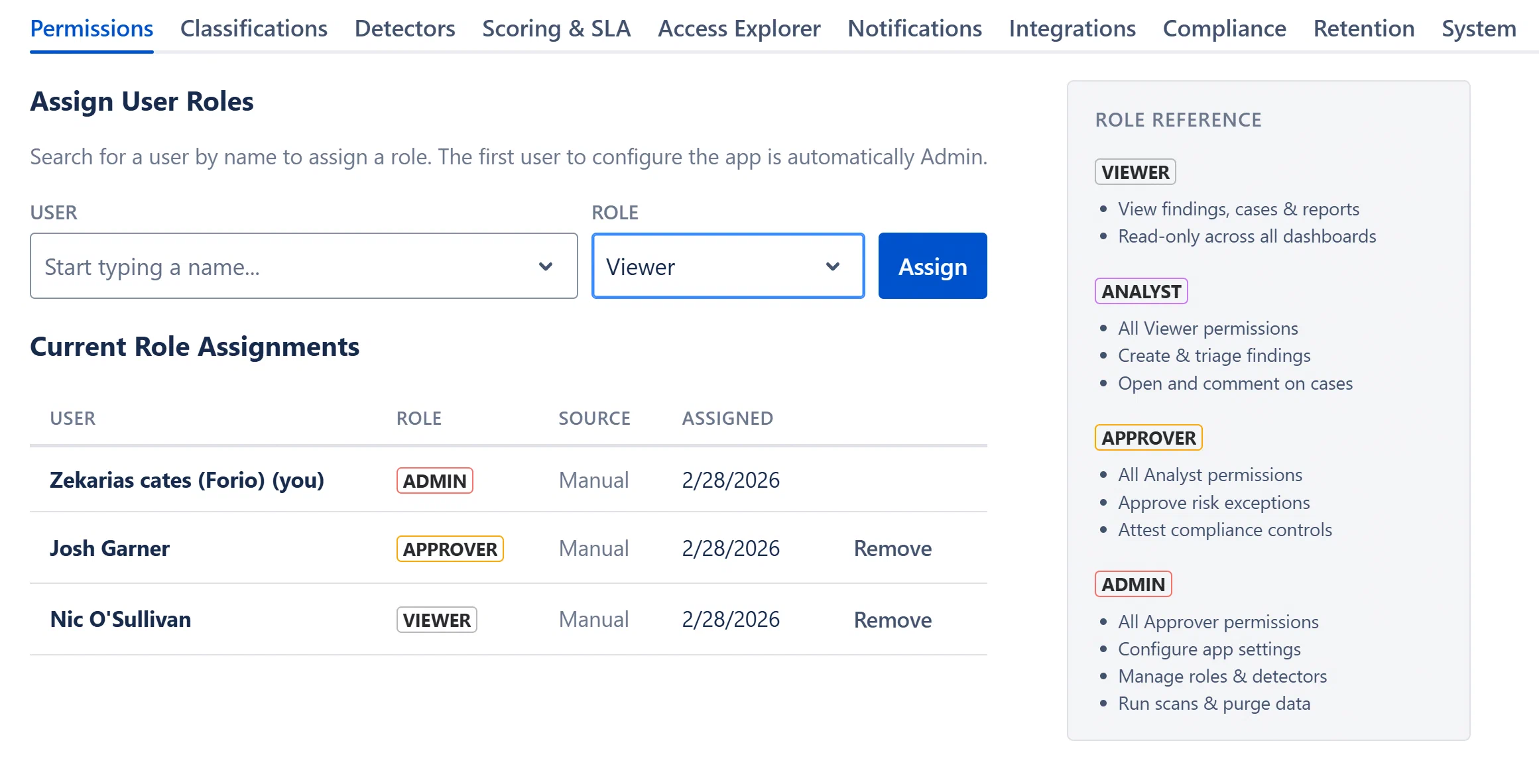
Task: Click 'Run scans & purge data' bullet
Action: pos(1214,703)
